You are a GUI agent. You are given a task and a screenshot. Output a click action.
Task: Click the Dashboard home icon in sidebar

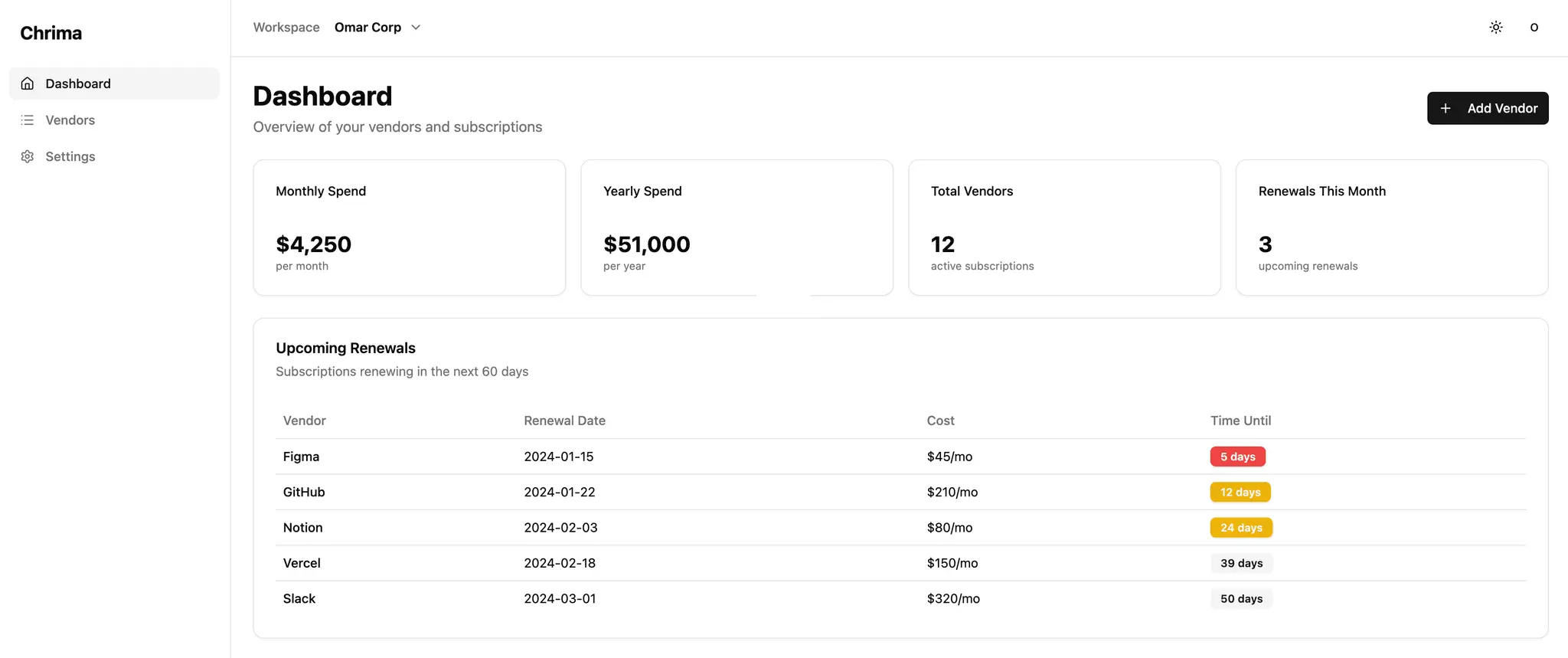point(28,83)
